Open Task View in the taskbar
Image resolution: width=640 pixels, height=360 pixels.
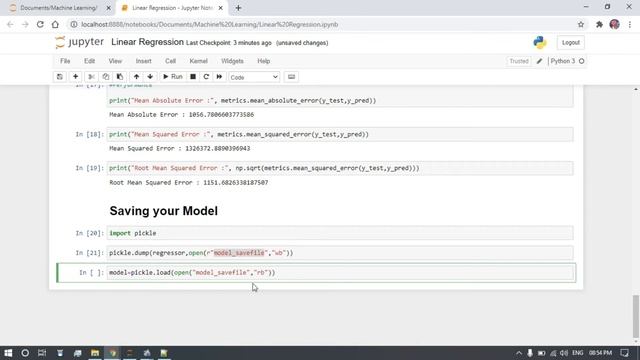pos(42,353)
